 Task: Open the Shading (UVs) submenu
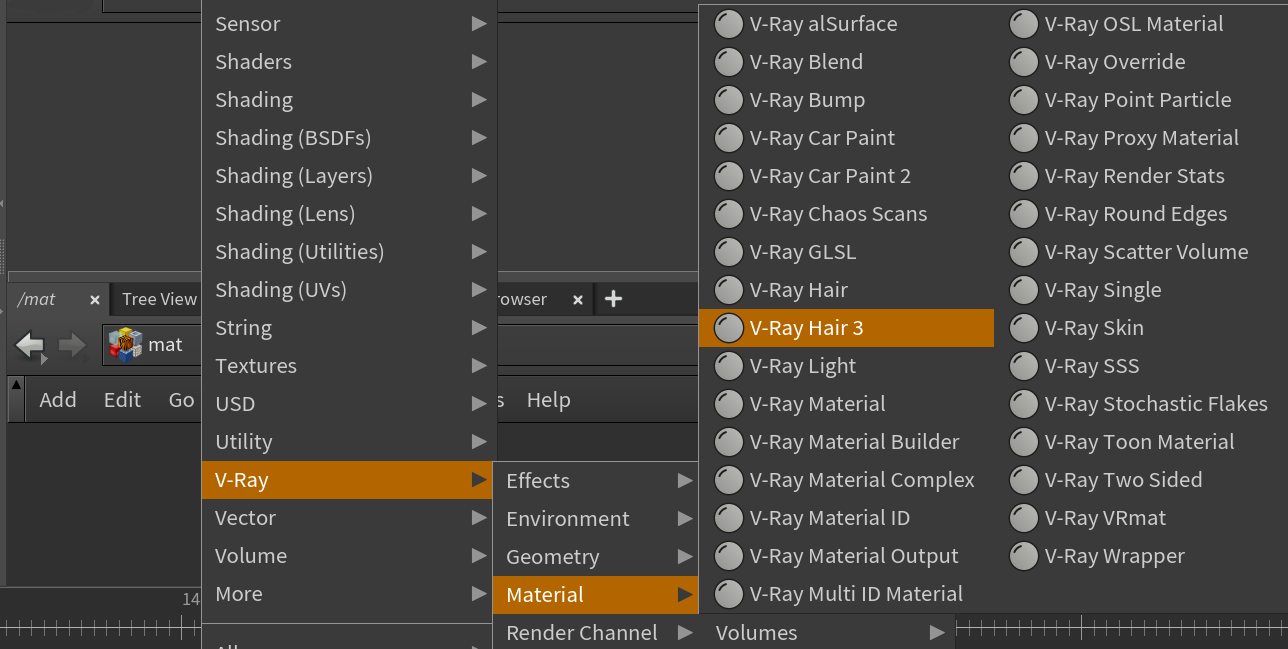click(x=349, y=290)
